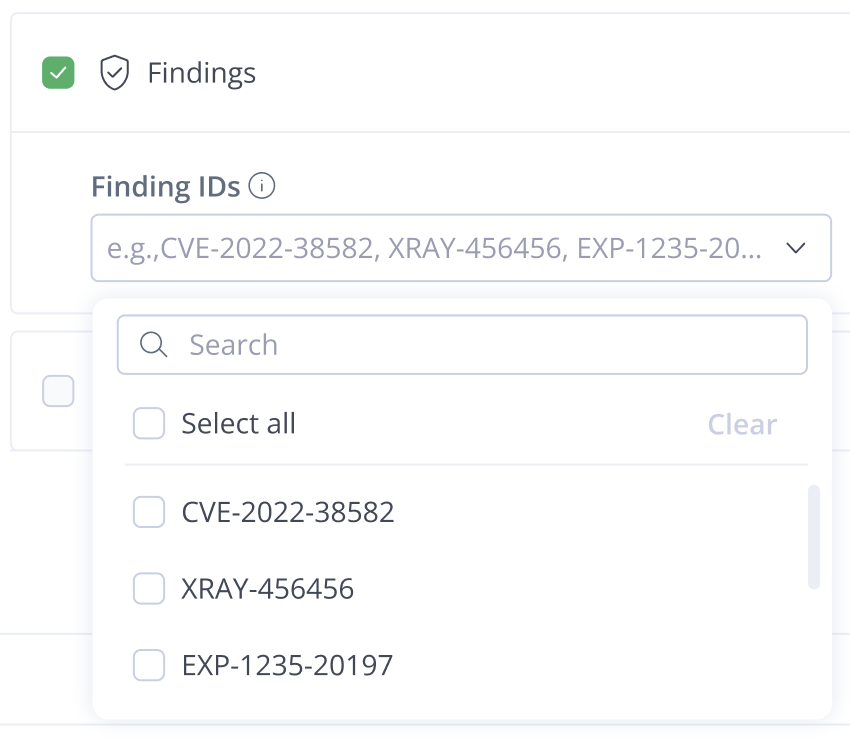Viewport: 850px width, 740px height.
Task: Select the XRAY-456456 option text
Action: click(x=268, y=589)
